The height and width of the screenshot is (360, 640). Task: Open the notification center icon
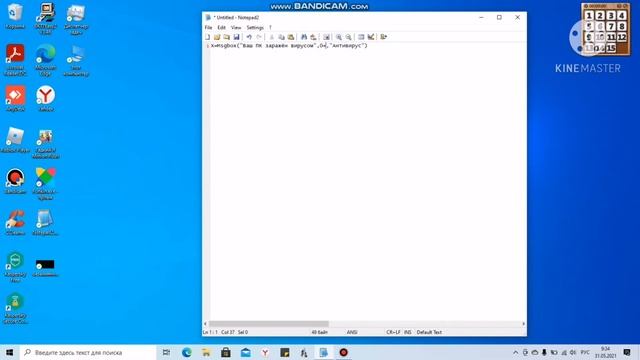[627, 352]
